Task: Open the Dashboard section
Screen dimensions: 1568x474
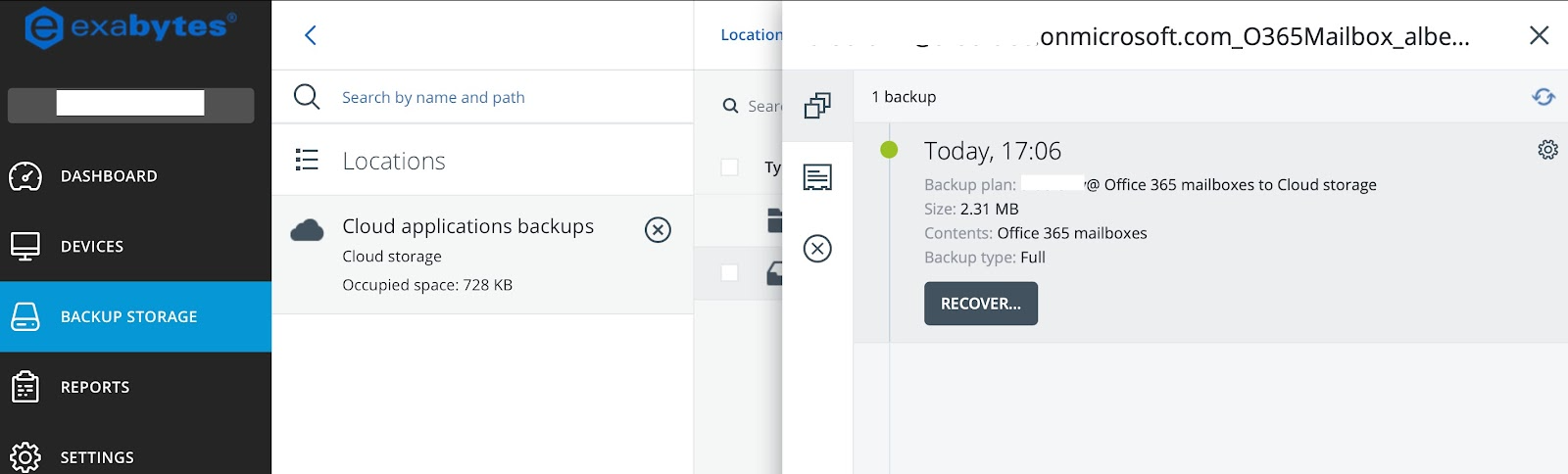Action: tap(135, 176)
